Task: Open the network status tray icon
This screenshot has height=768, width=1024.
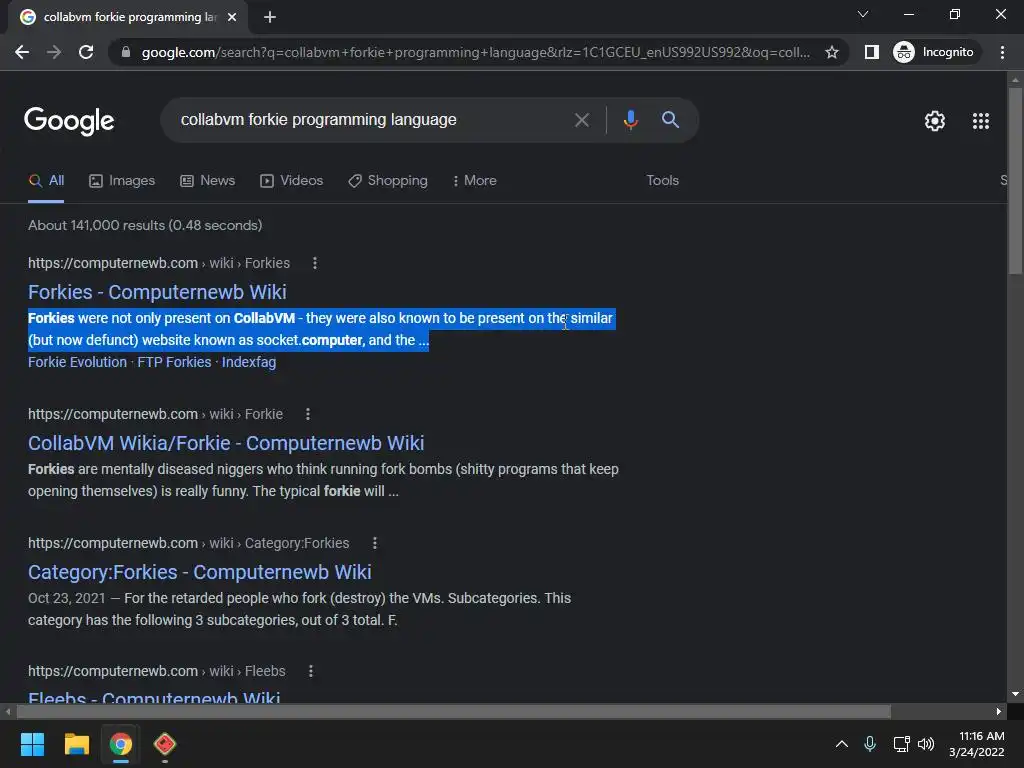Action: click(902, 744)
